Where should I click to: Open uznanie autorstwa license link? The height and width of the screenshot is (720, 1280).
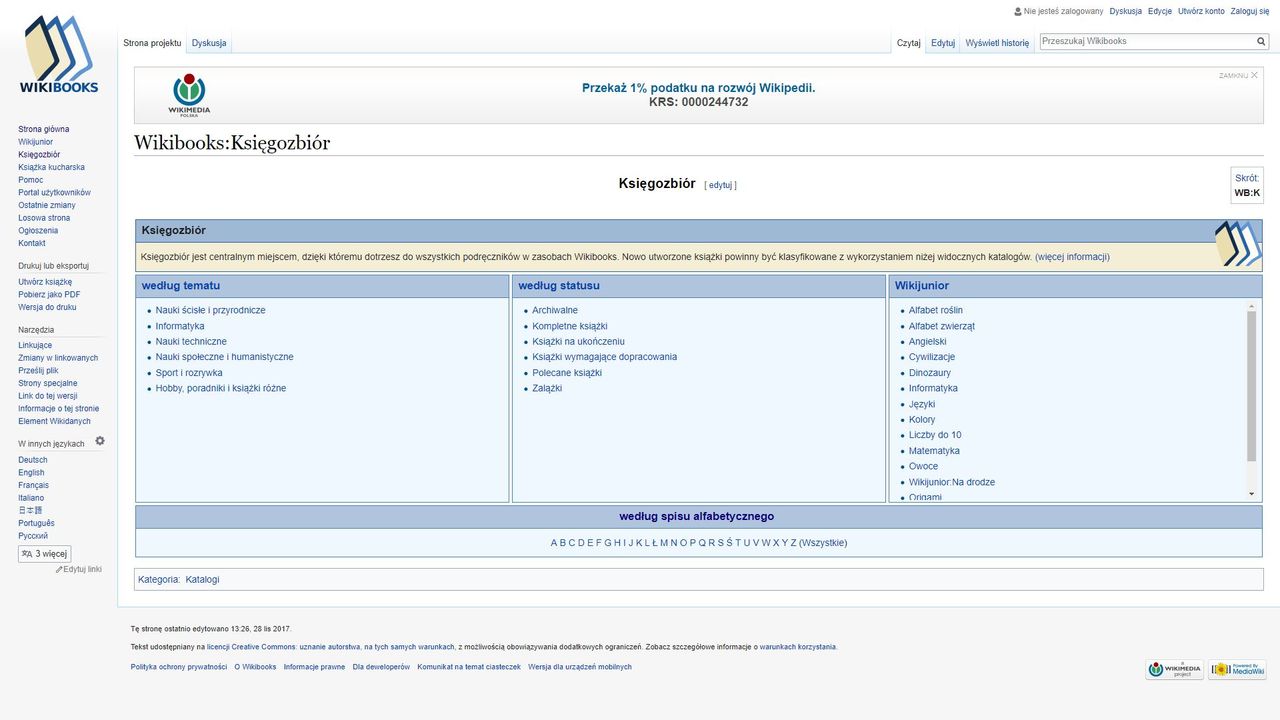(x=330, y=647)
